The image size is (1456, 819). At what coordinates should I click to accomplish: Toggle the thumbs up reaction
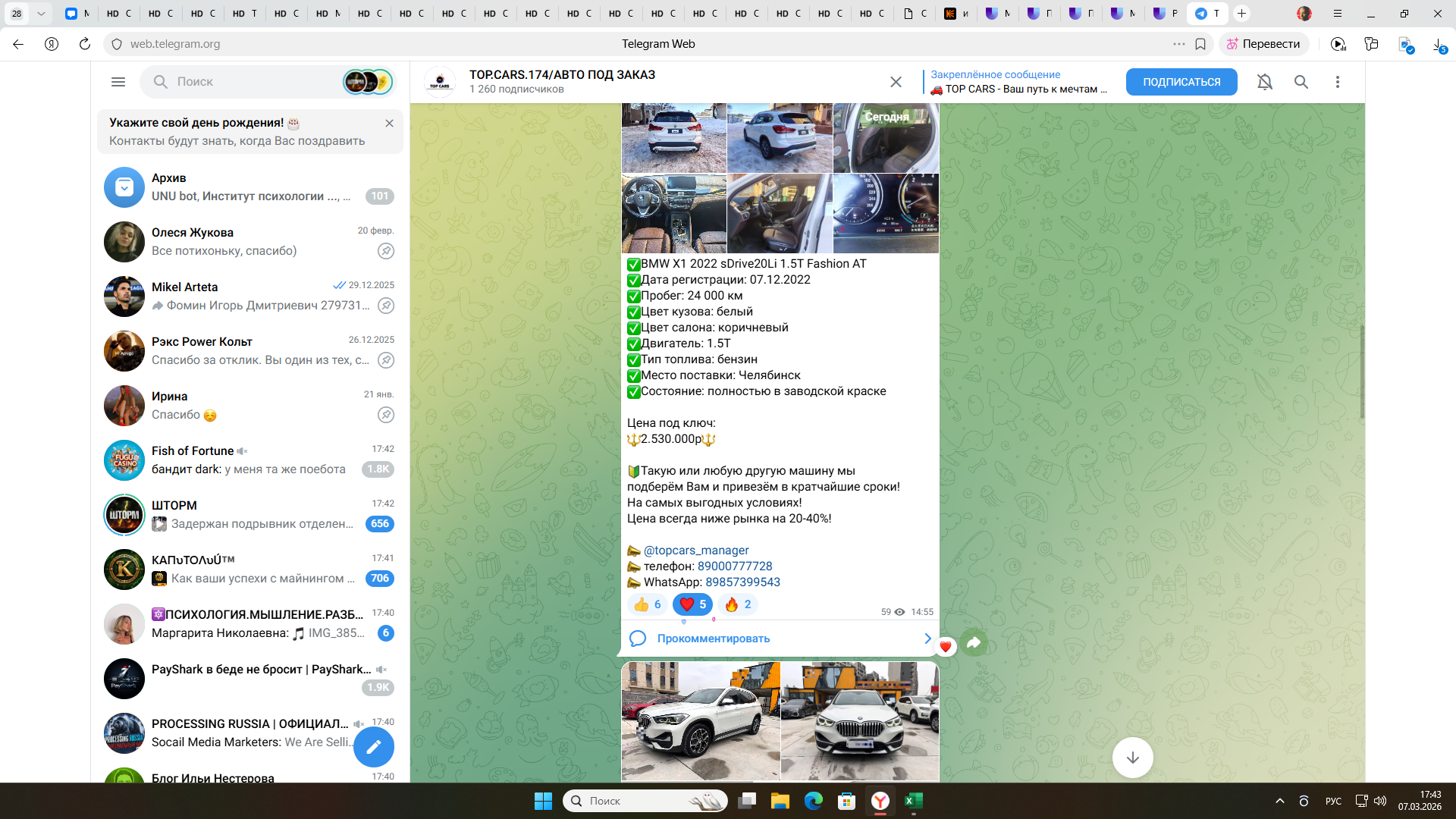[x=647, y=604]
